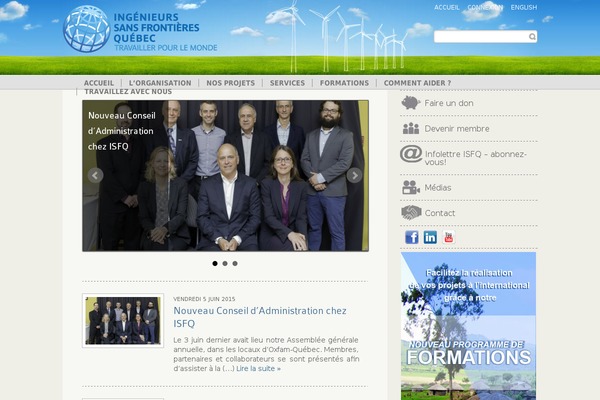Click the group members icon
This screenshot has width=600, height=400.
411,128
